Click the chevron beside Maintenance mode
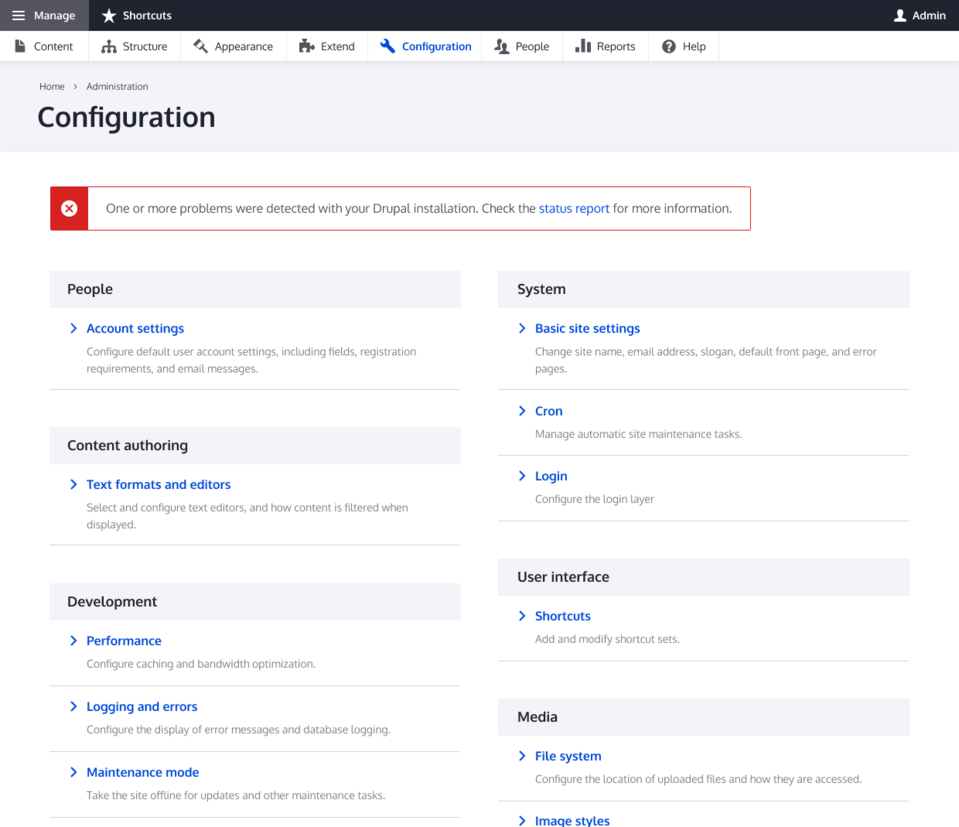Viewport: 959px width, 827px height. (x=73, y=772)
